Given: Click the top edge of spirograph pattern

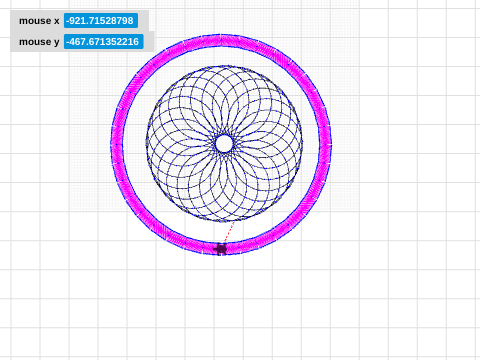Looking at the screenshot, I should (x=224, y=66).
